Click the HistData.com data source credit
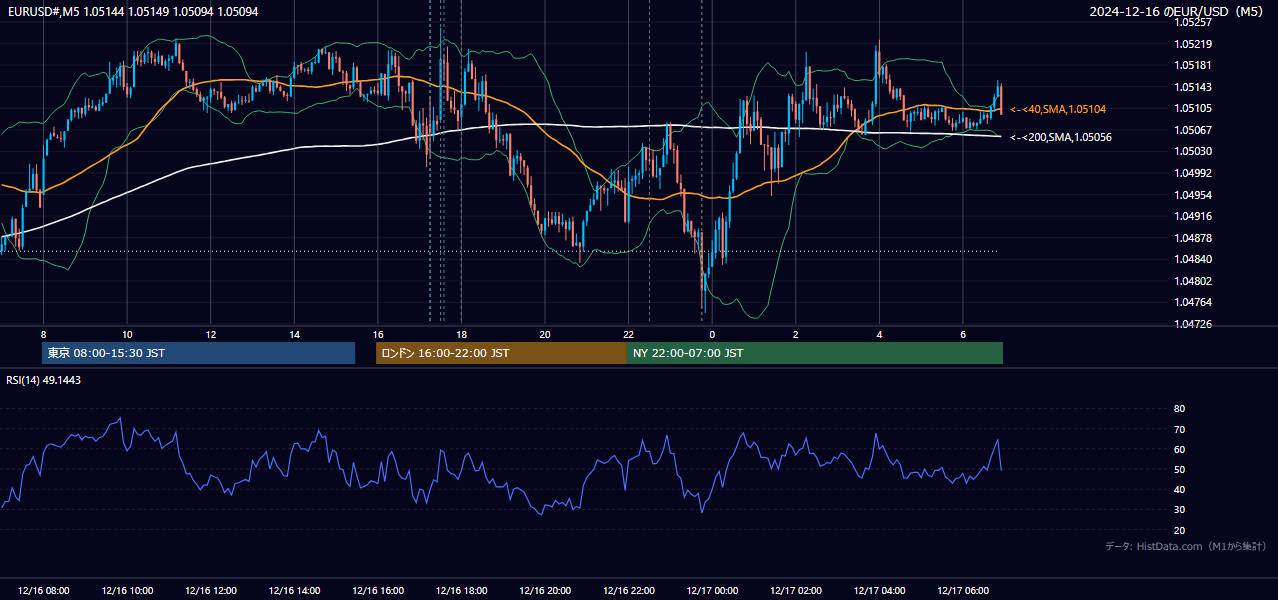 tap(1186, 546)
